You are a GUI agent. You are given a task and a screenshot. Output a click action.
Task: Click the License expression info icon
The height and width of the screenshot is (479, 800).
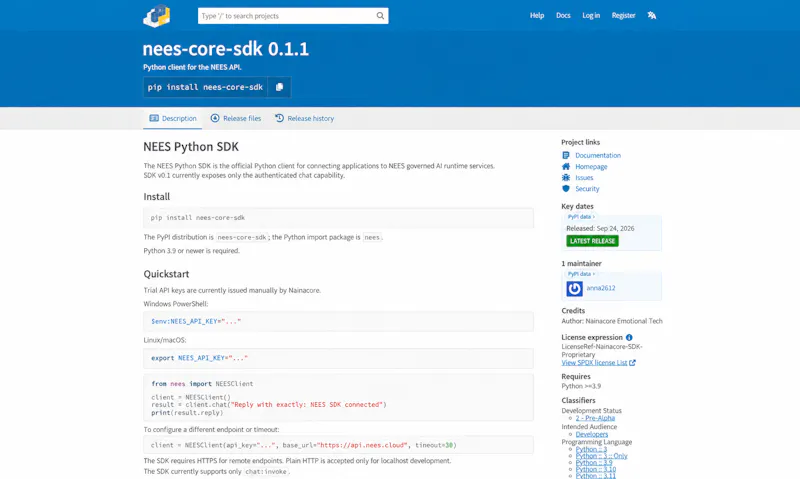click(x=629, y=337)
